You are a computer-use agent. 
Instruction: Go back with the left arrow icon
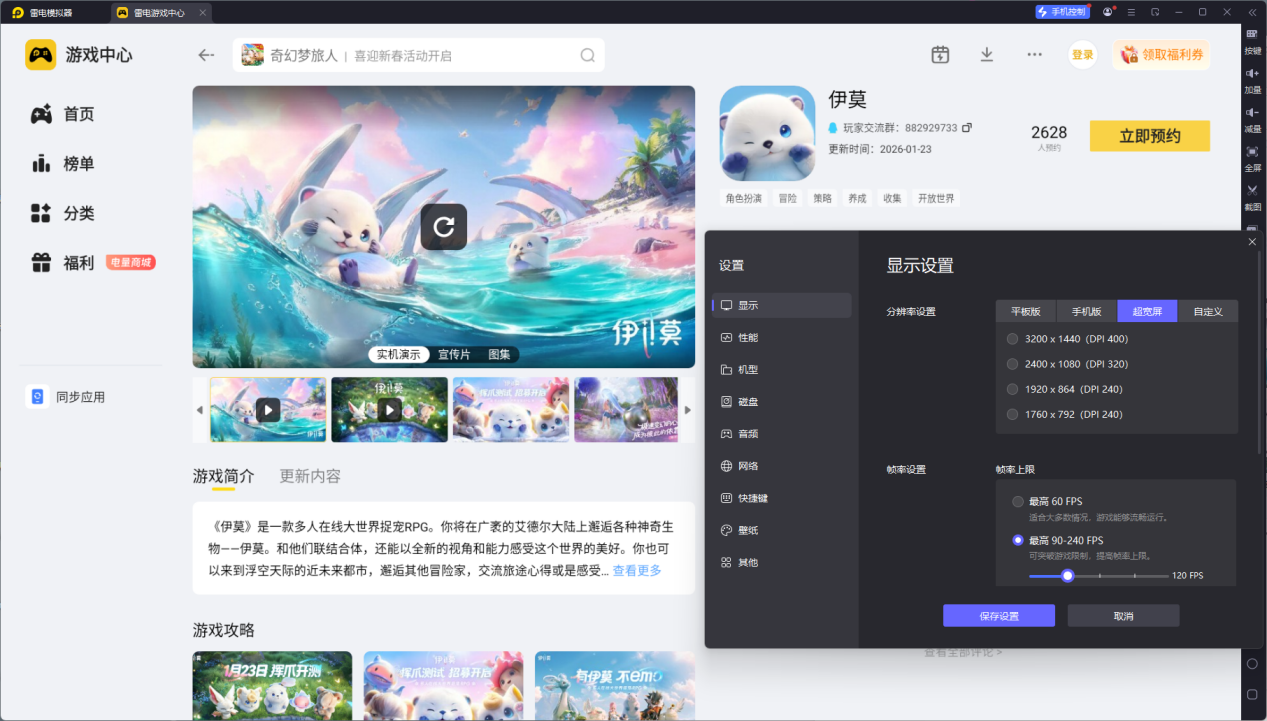207,55
